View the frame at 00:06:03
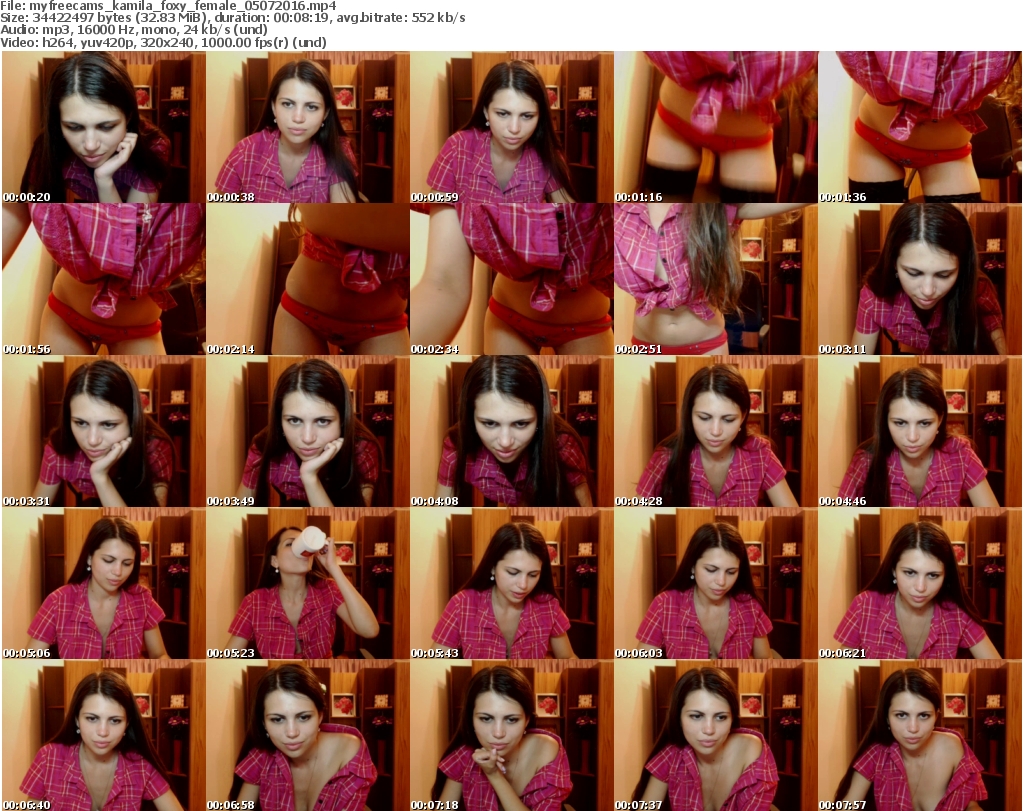 (716, 584)
